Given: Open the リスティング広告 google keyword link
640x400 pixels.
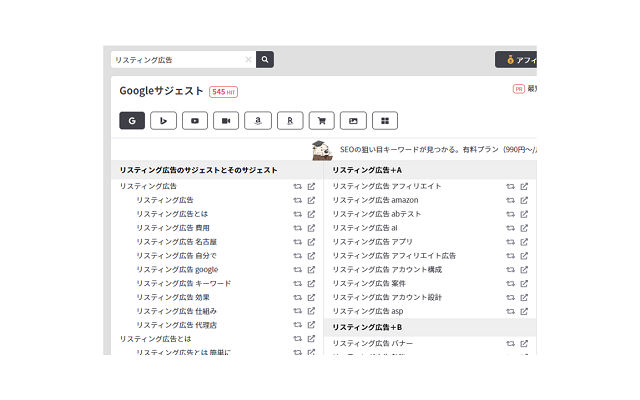Looking at the screenshot, I should coord(177,270).
